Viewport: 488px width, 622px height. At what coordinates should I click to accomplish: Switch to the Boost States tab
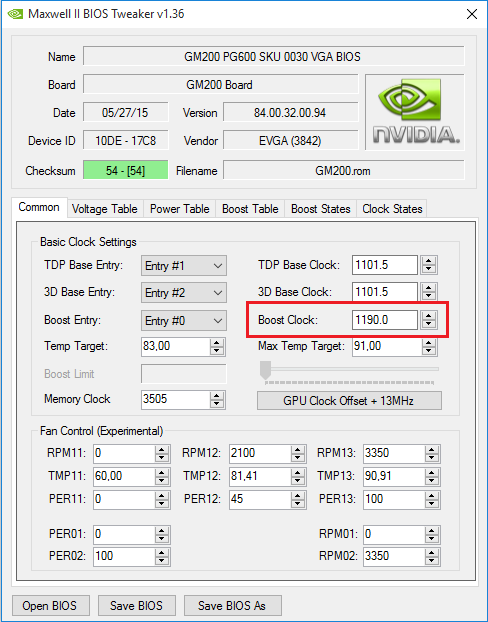[x=321, y=209]
